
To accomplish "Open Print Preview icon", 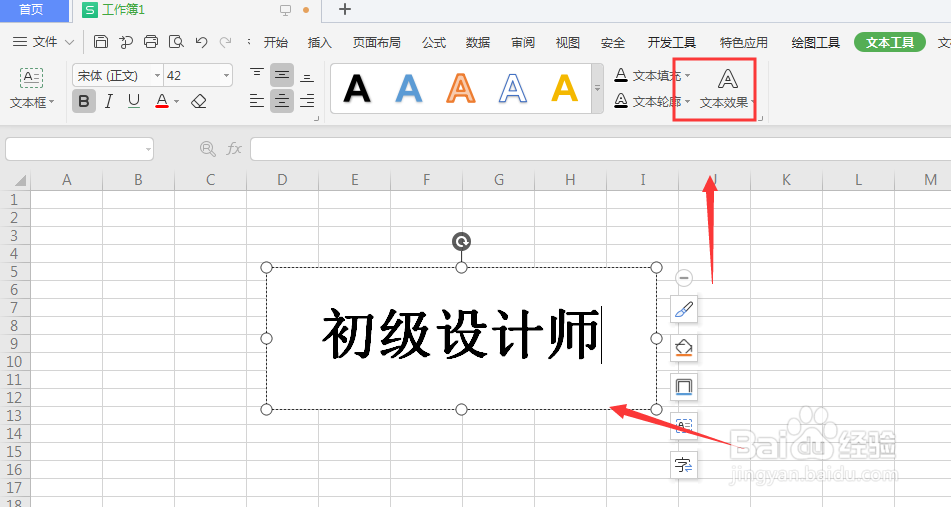I will 176,42.
